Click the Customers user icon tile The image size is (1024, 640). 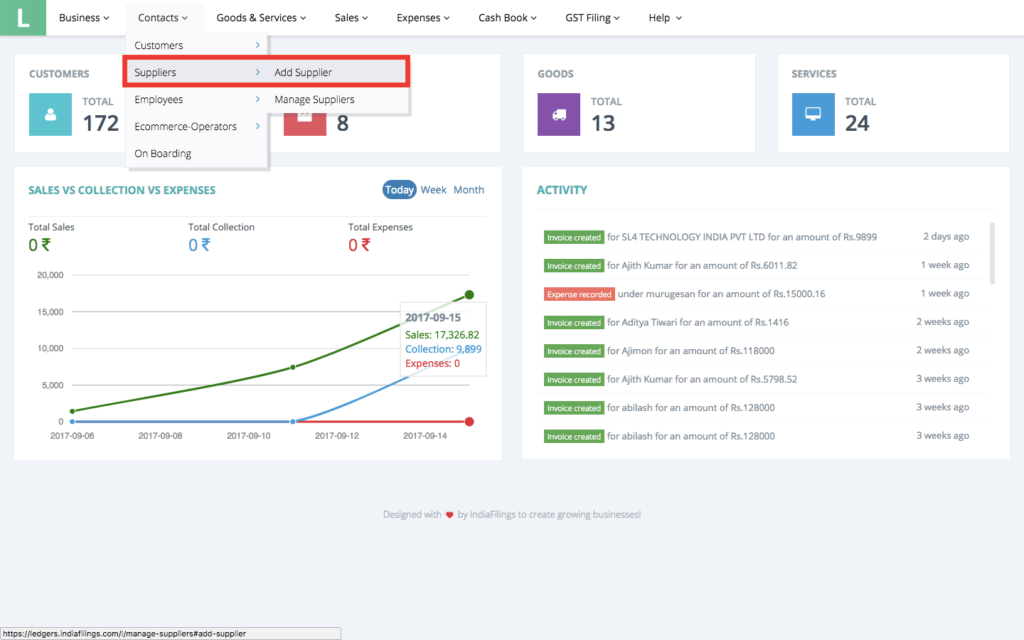[x=50, y=114]
